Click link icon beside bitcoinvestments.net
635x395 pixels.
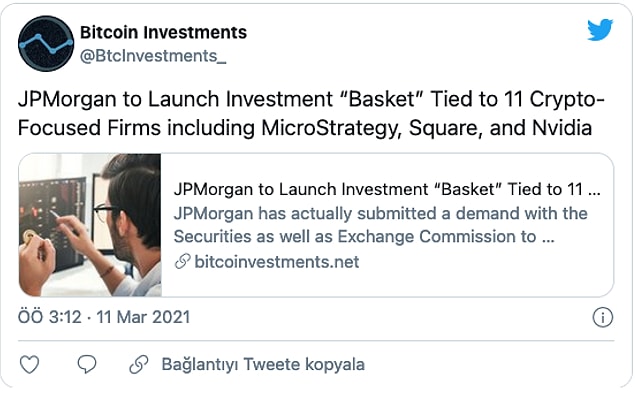(x=183, y=261)
